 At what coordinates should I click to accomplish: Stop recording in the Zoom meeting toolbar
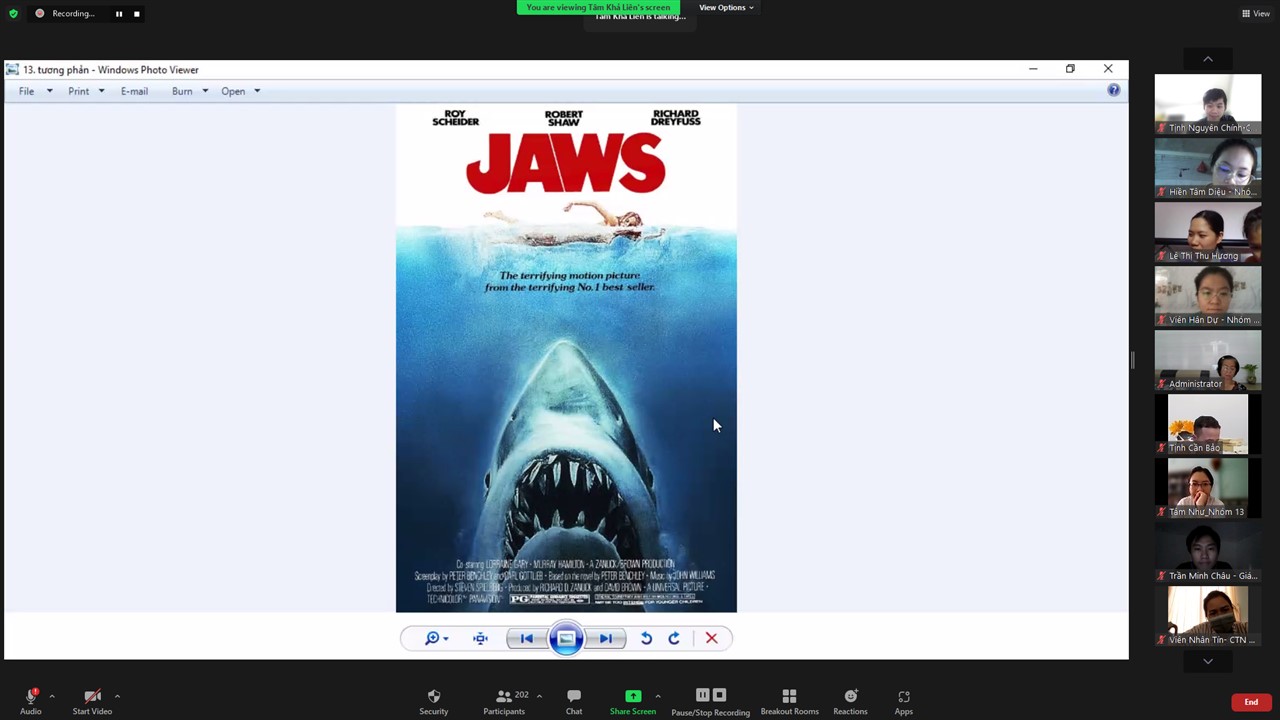[x=719, y=695]
